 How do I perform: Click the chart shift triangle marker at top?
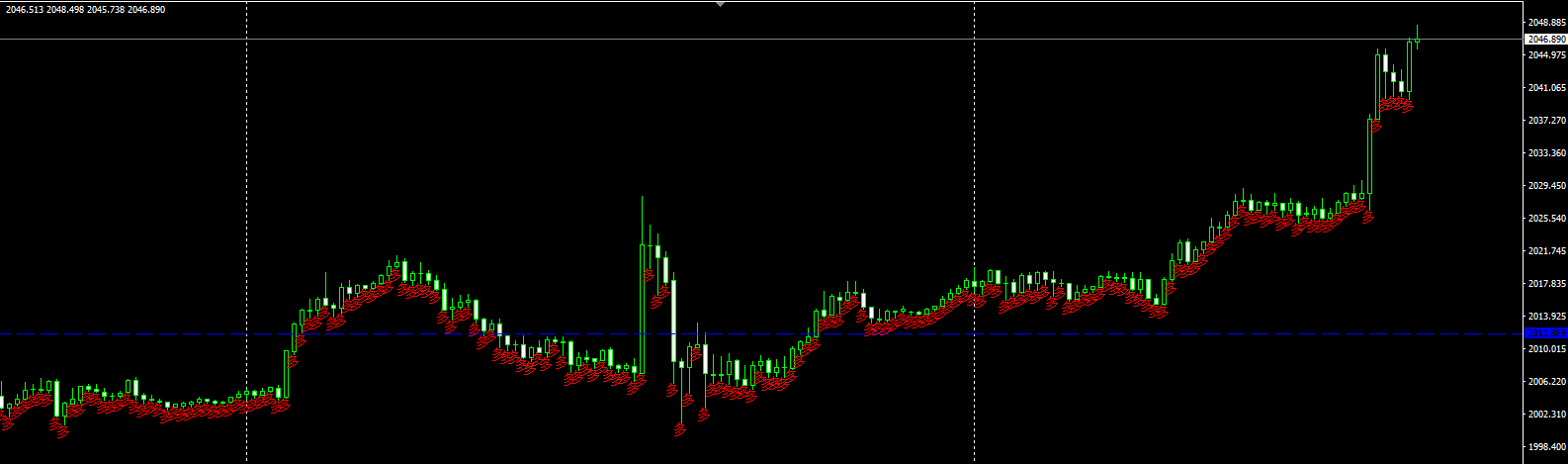pyautogui.click(x=720, y=4)
